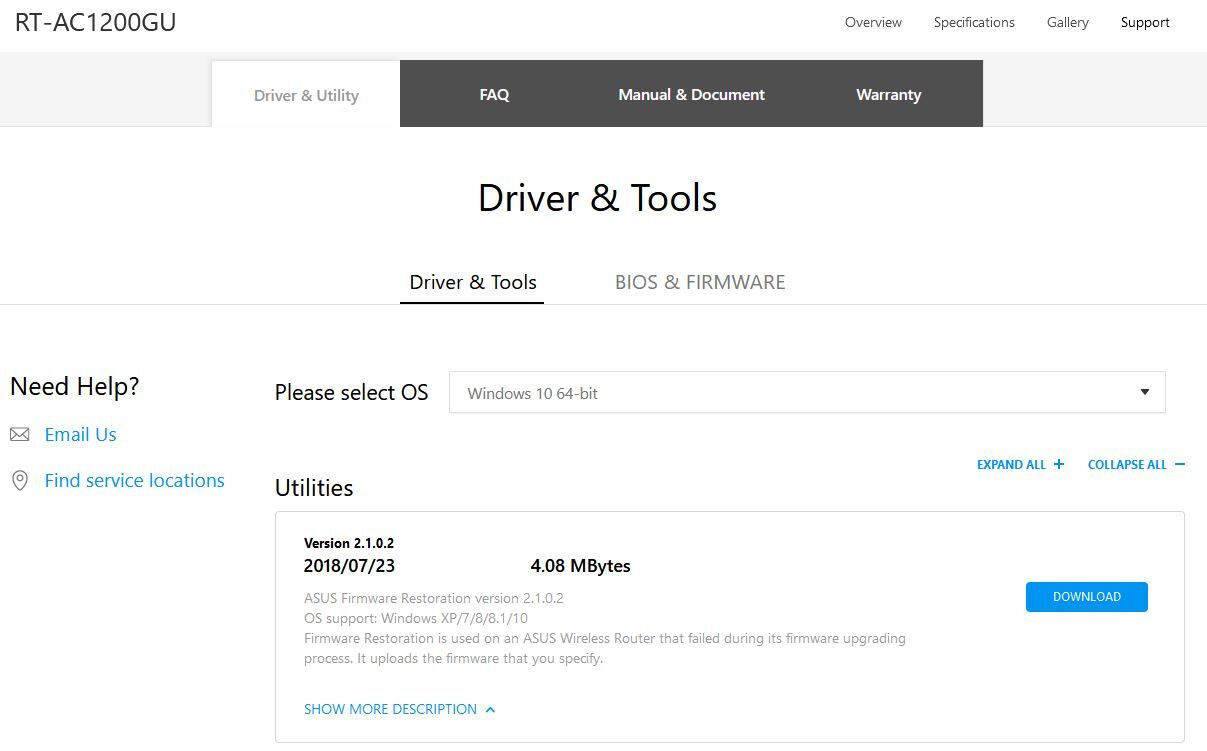1207x751 pixels.
Task: Click the envelope icon beside Email Us
Action: click(x=19, y=435)
